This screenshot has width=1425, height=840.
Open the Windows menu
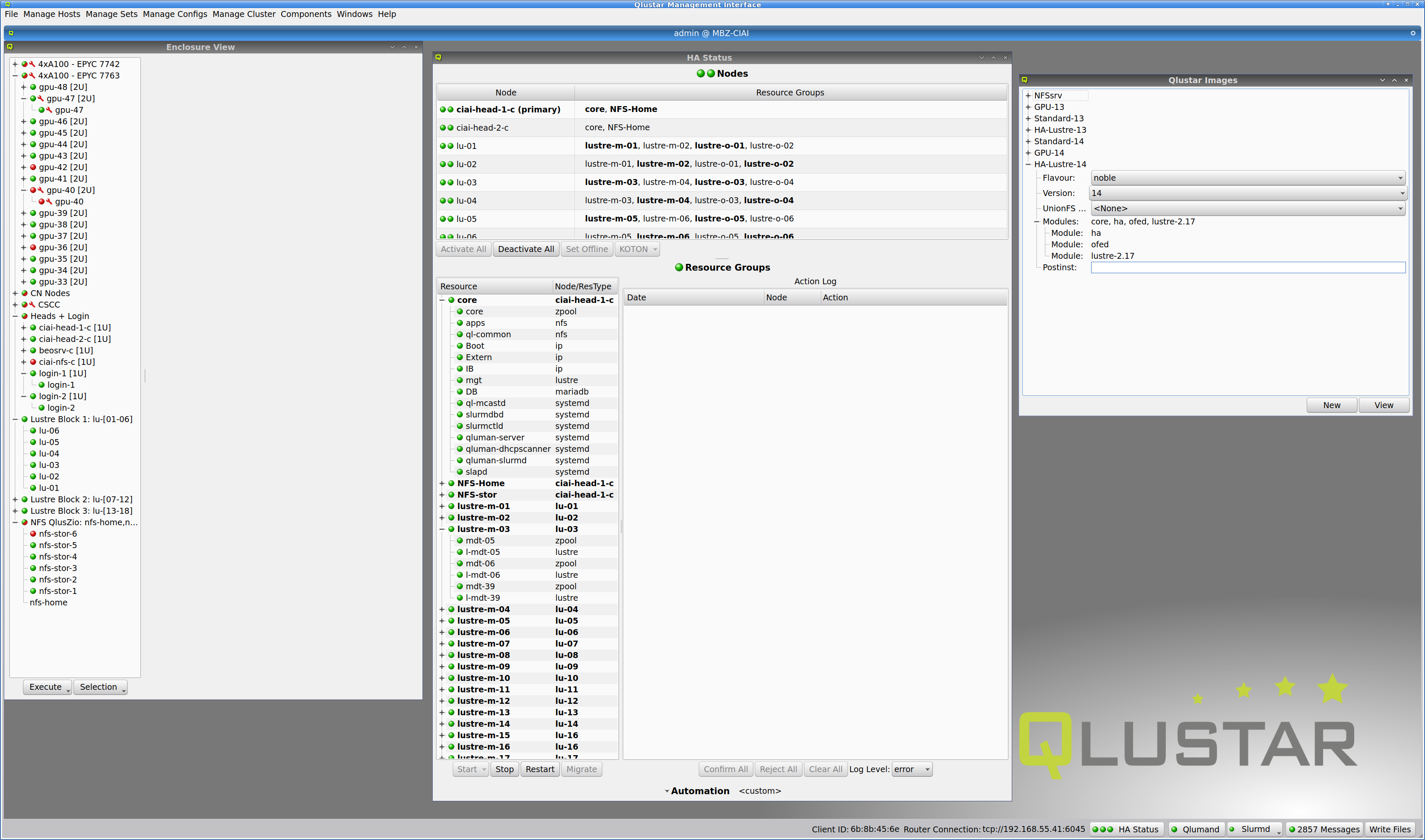pyautogui.click(x=354, y=14)
